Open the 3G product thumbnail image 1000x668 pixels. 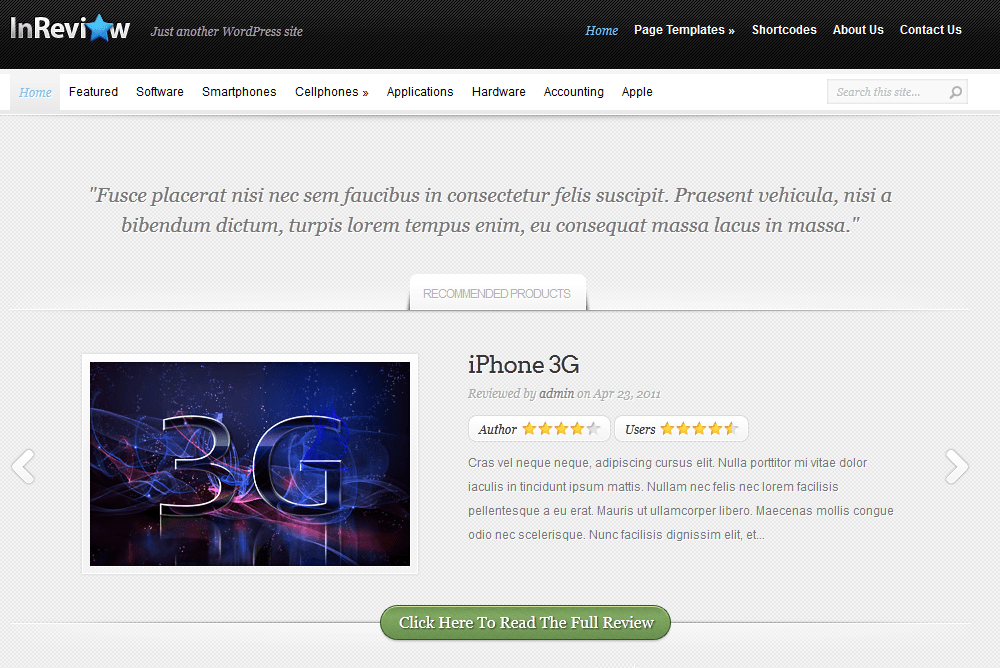point(250,464)
